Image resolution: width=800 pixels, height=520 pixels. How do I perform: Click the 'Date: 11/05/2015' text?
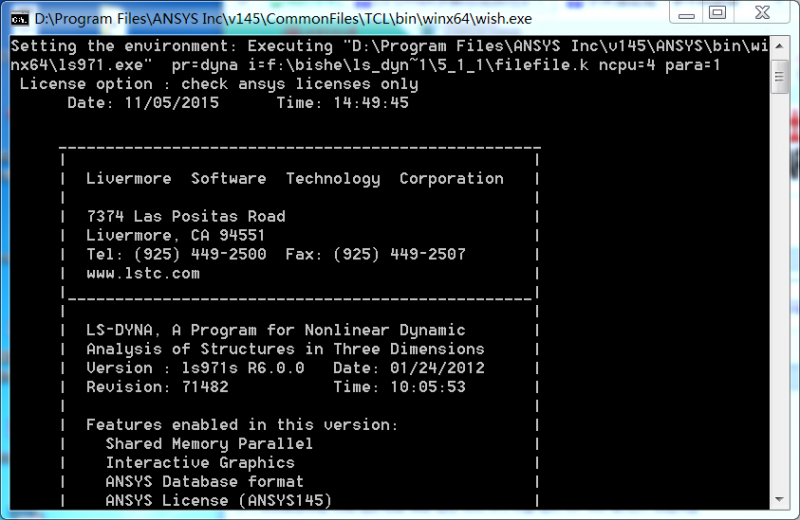(x=143, y=103)
